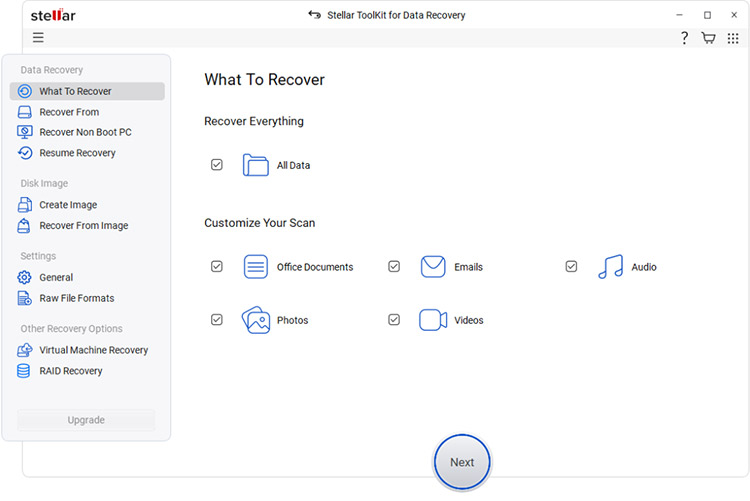Screen dimensions: 750x501
Task: Click the General settings gear icon
Action: [x=24, y=277]
